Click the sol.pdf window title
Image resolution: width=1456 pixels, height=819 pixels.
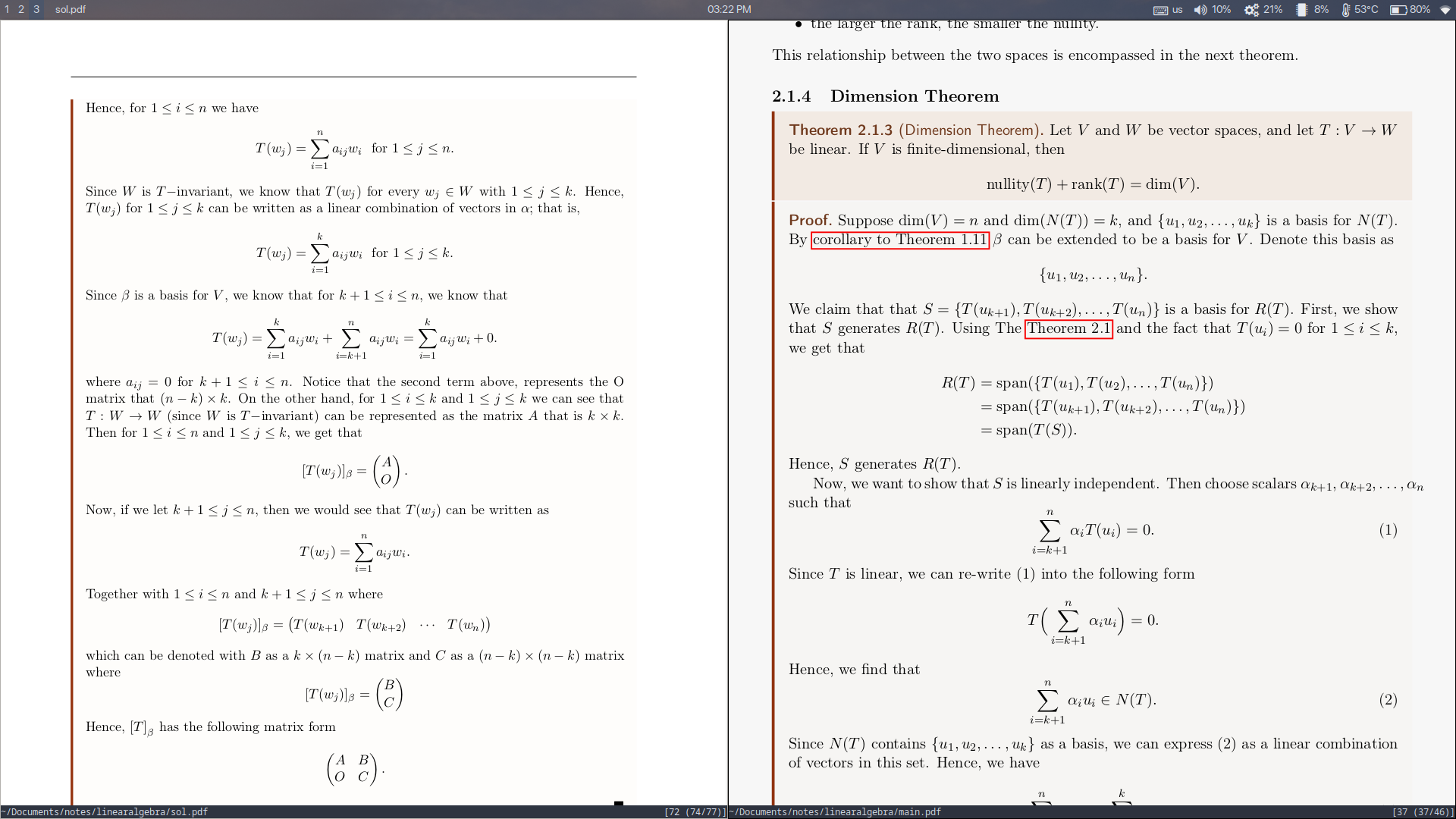(x=71, y=9)
